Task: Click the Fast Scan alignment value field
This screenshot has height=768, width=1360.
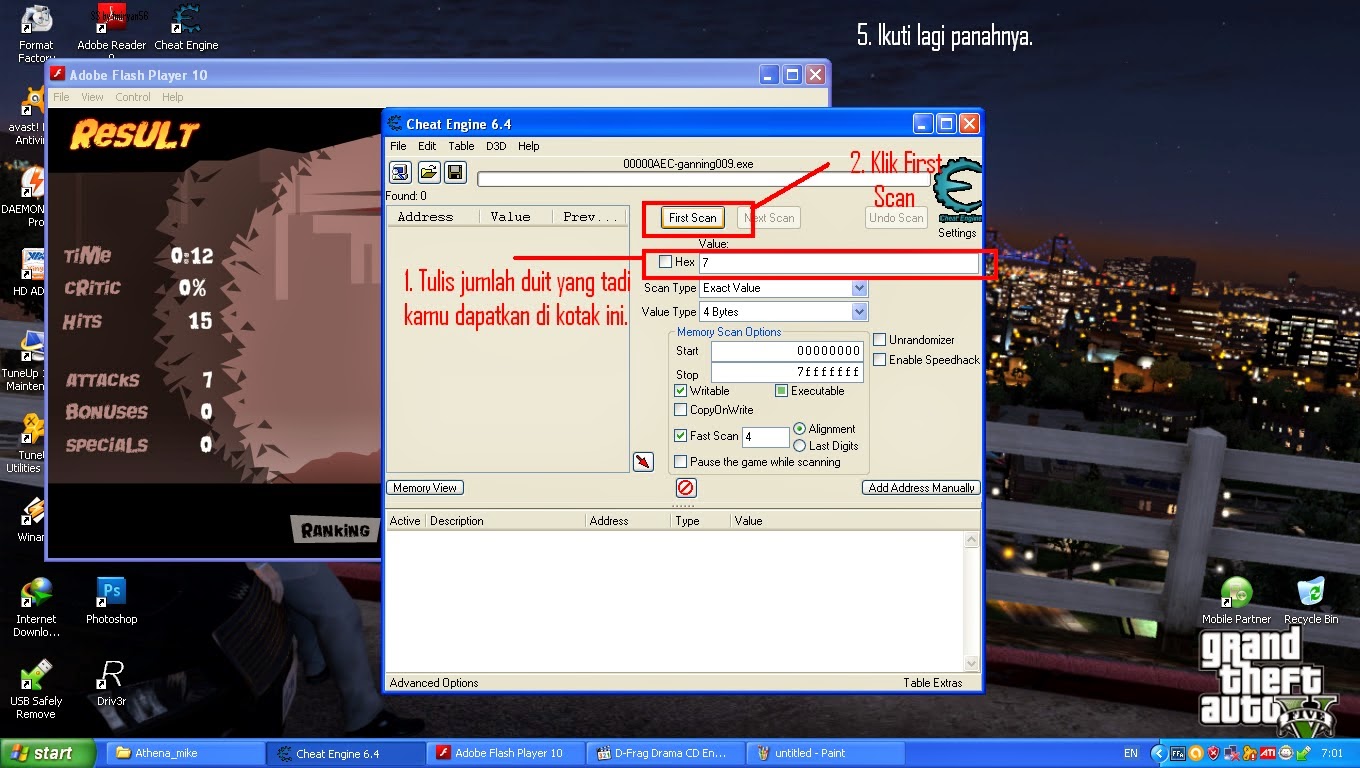Action: [x=765, y=437]
